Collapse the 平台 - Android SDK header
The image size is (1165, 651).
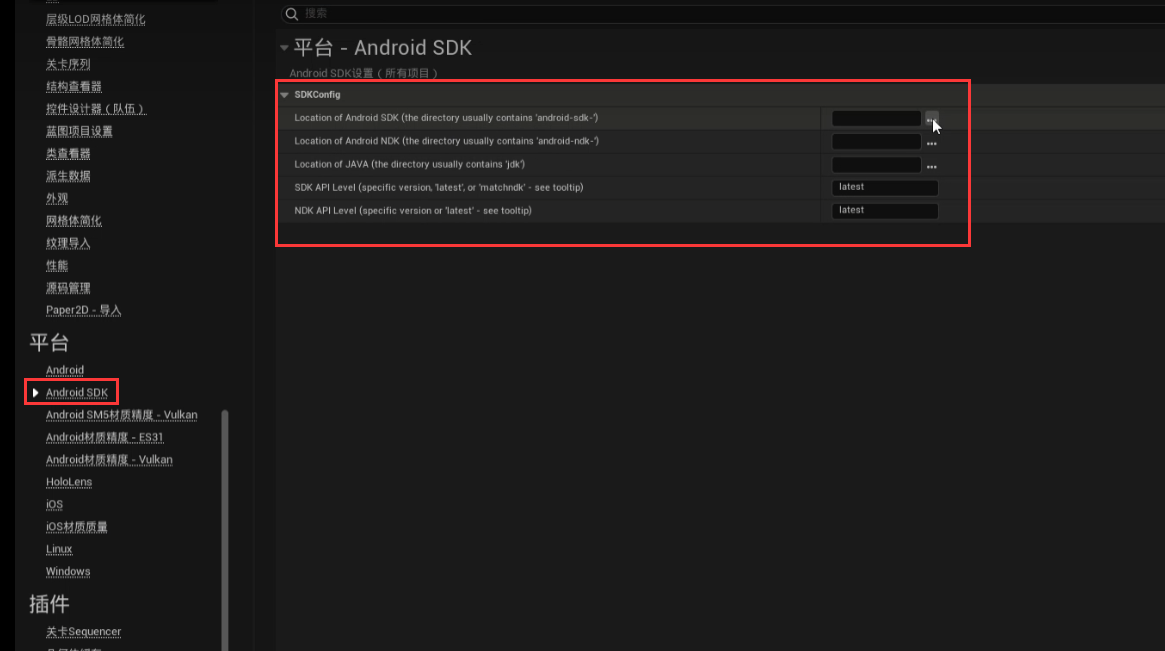[x=284, y=48]
